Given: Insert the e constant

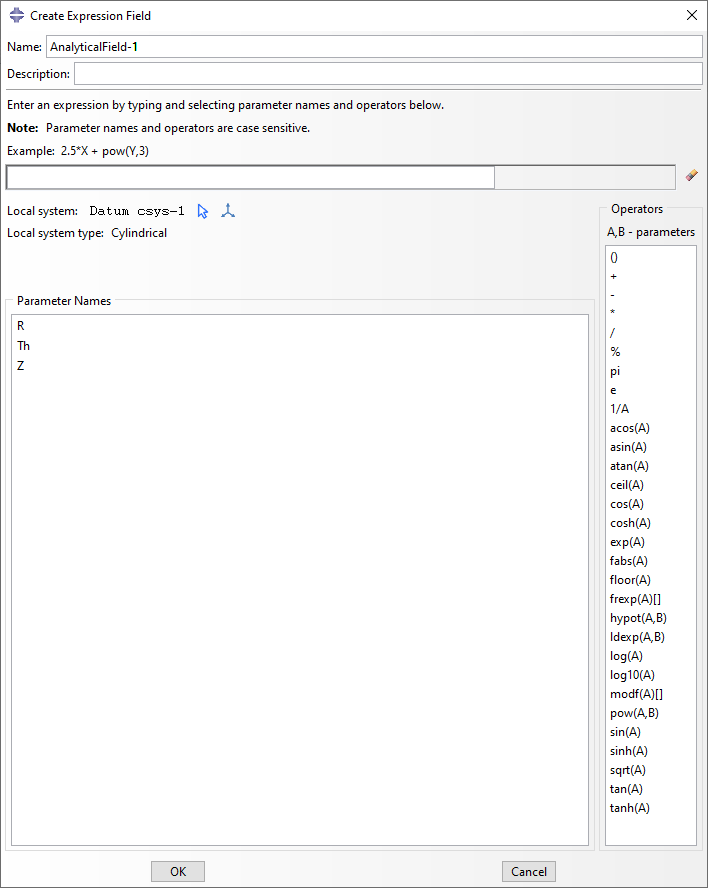Looking at the screenshot, I should [613, 390].
